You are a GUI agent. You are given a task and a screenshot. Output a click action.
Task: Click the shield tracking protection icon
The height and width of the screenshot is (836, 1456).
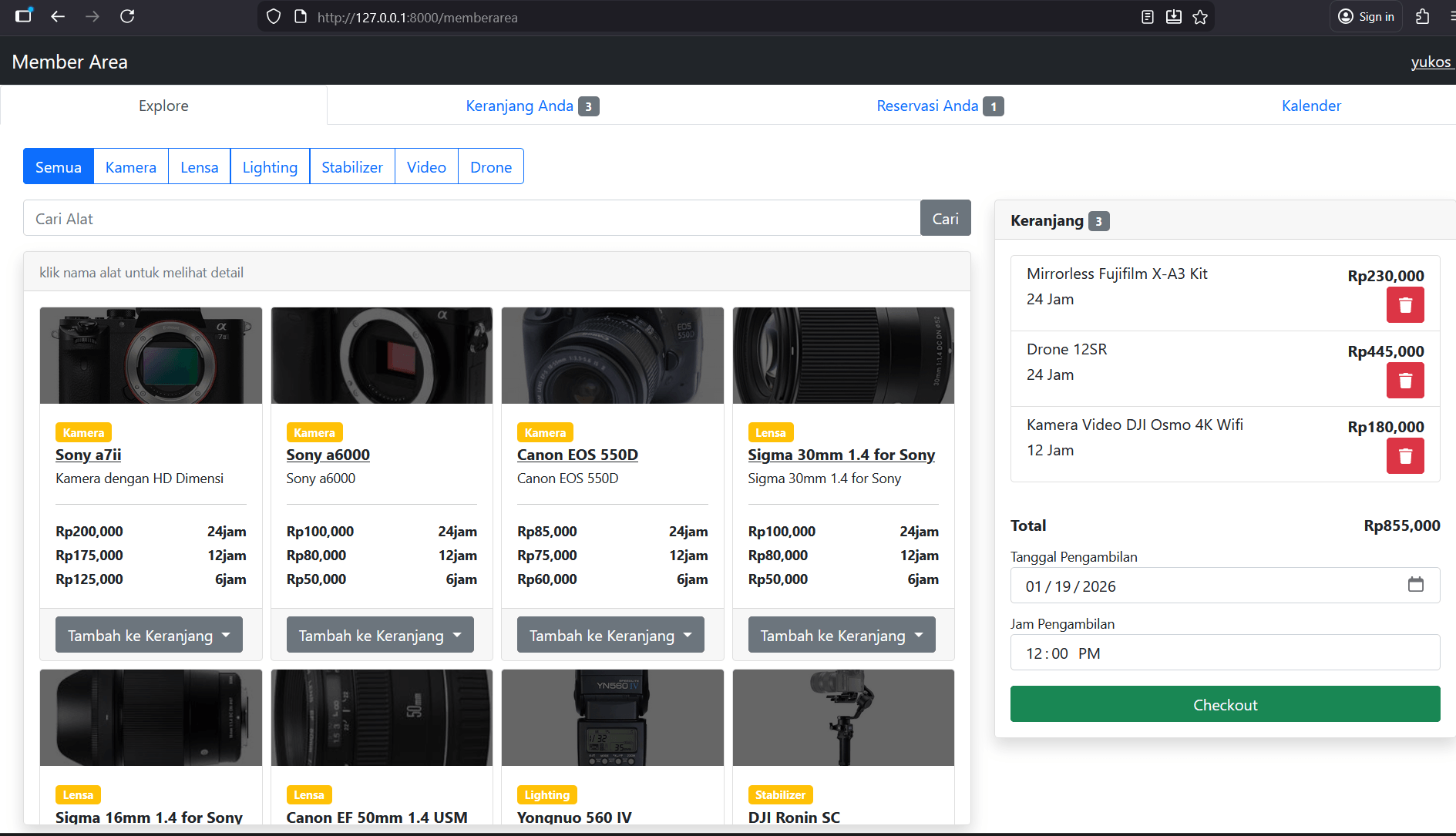tap(274, 17)
